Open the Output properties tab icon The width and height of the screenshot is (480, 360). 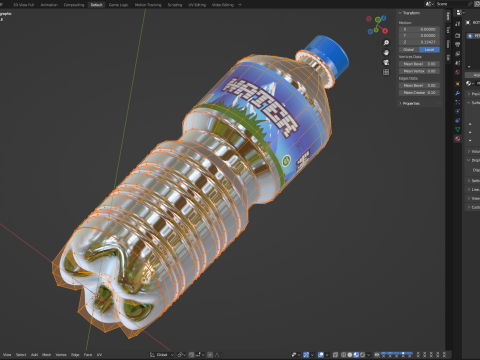click(458, 45)
